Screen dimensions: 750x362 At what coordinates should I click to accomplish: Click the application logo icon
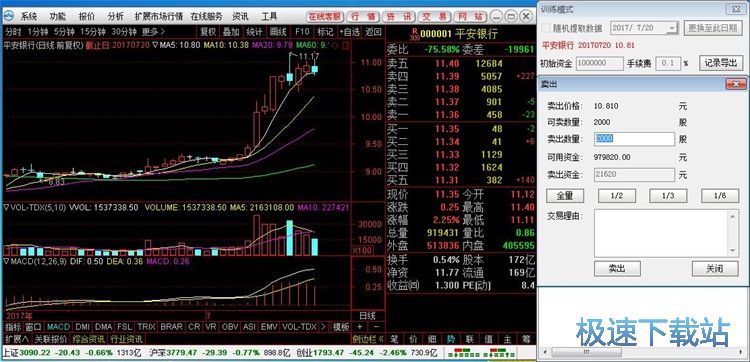click(9, 16)
